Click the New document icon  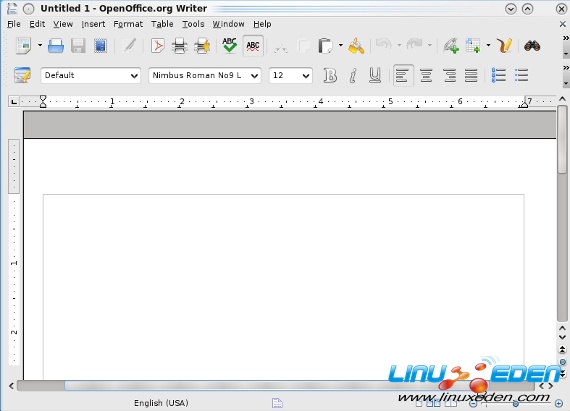tap(23, 46)
